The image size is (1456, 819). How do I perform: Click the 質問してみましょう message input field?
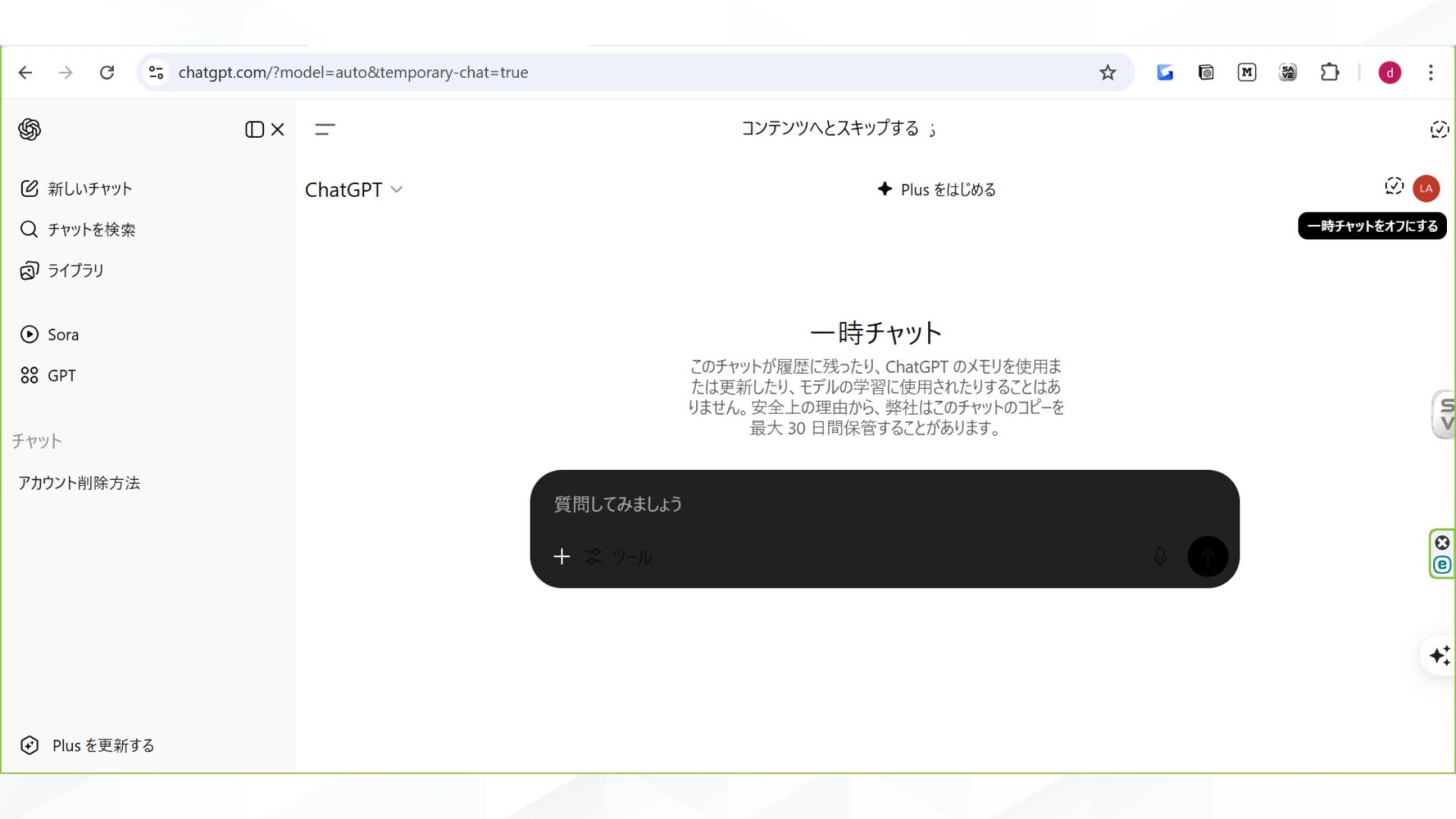tap(758, 504)
